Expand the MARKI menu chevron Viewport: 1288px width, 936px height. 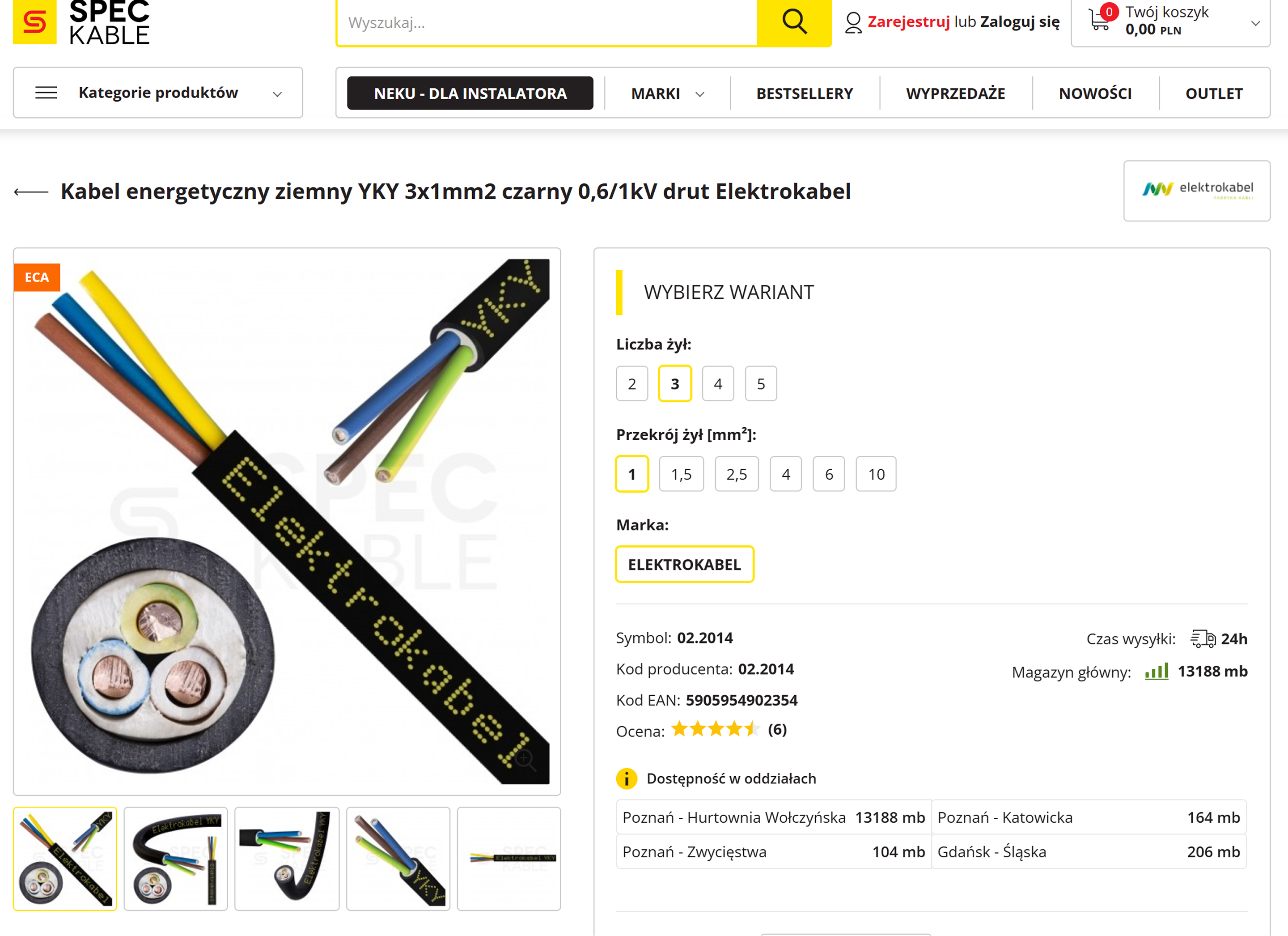click(x=700, y=94)
